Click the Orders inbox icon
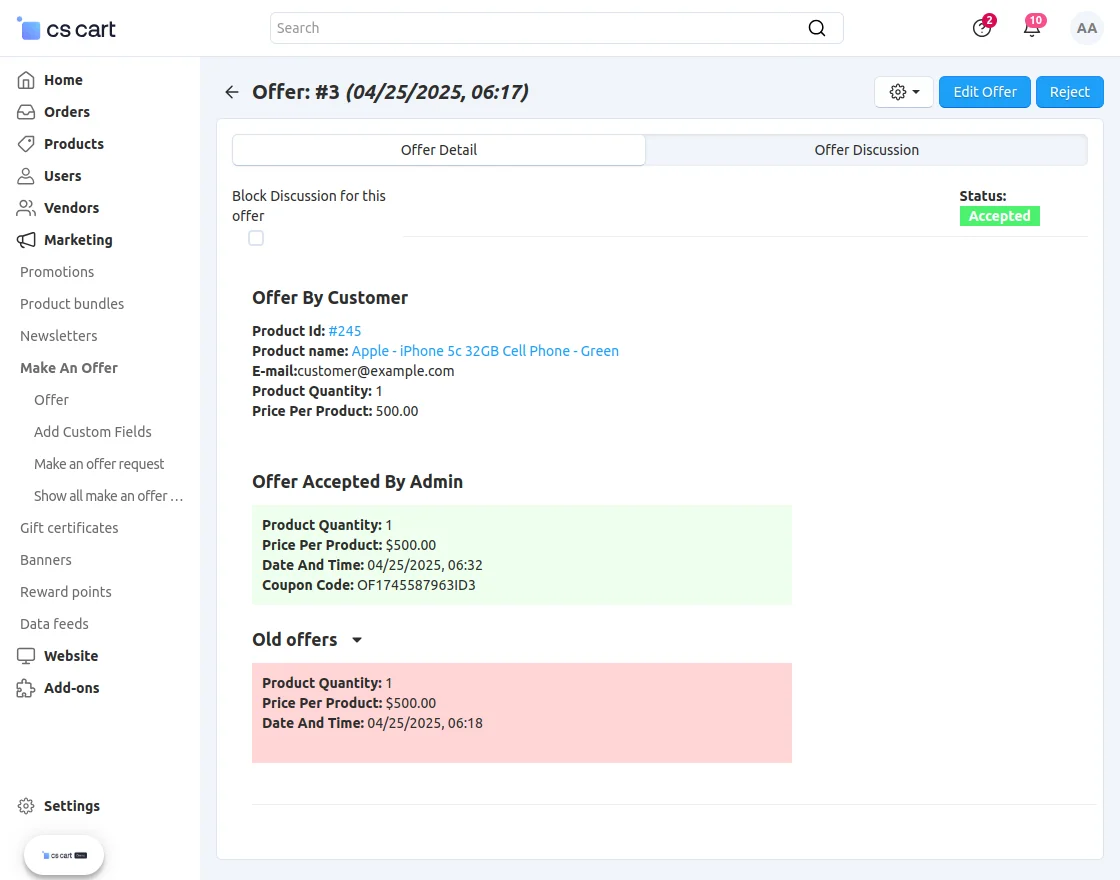 [26, 112]
